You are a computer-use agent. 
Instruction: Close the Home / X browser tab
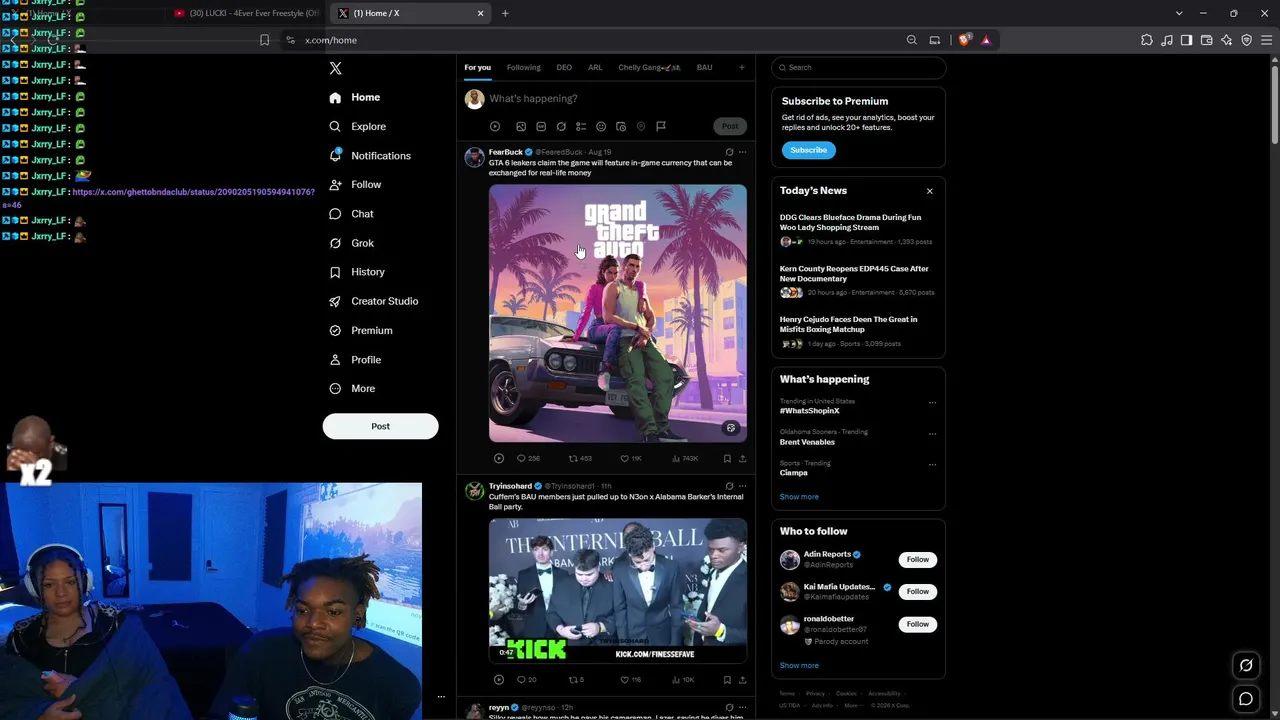point(480,13)
